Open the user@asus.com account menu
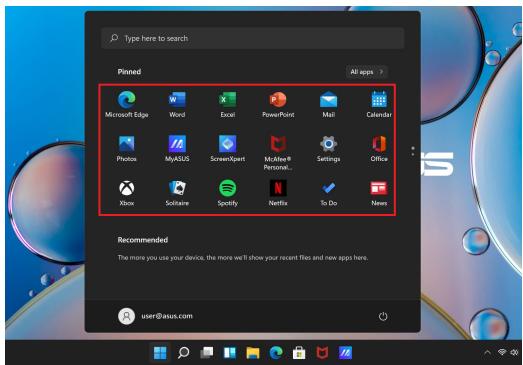 pos(155,316)
